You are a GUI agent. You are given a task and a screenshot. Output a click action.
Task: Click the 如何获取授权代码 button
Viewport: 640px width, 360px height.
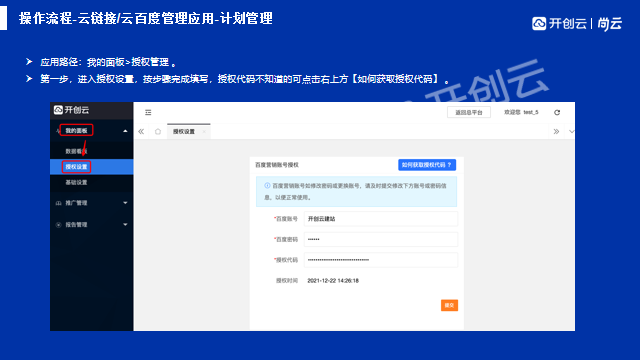(427, 165)
